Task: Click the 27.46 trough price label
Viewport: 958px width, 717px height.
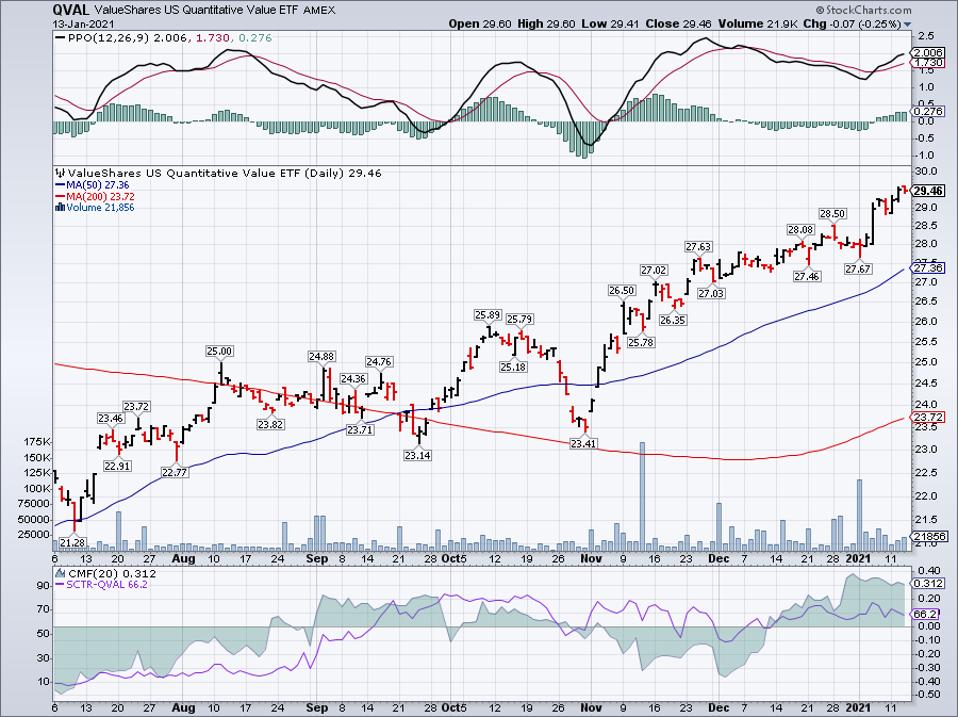Action: 806,277
